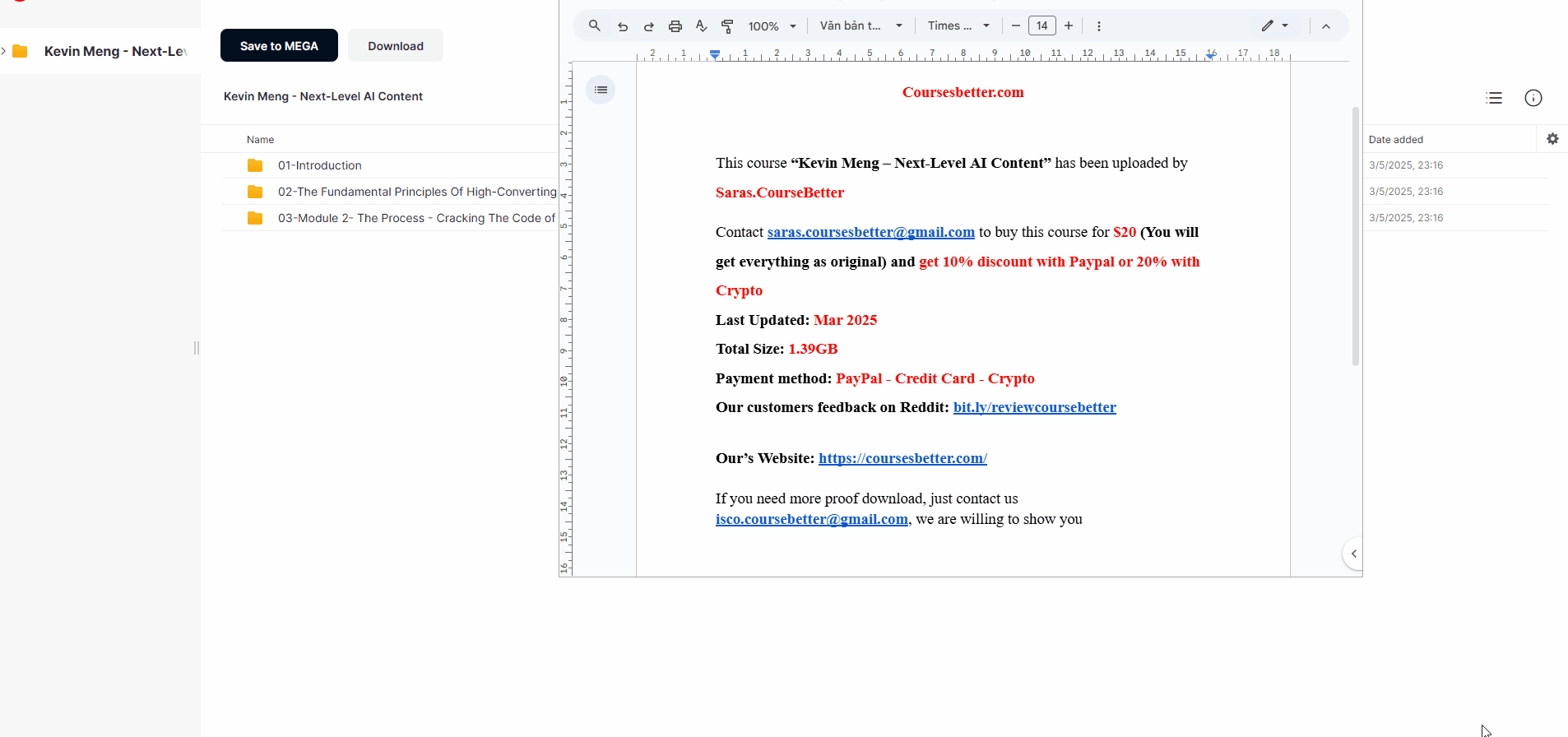Click Save to MEGA button

pyautogui.click(x=279, y=45)
